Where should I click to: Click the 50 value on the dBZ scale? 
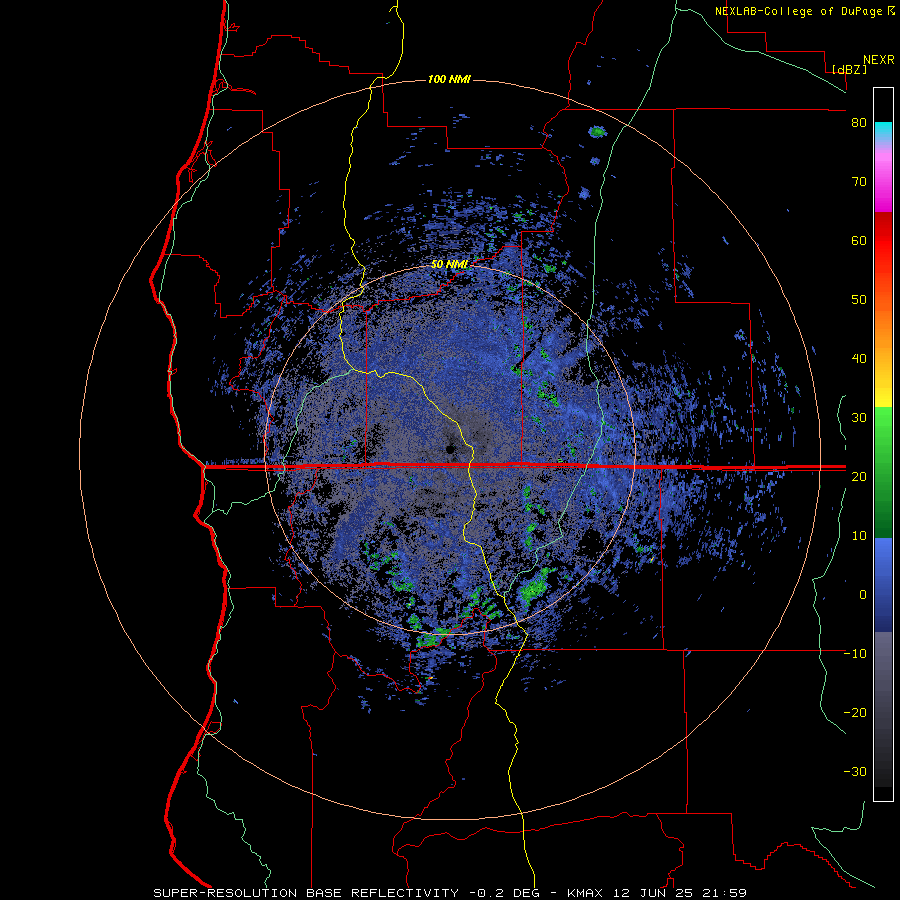(859, 300)
